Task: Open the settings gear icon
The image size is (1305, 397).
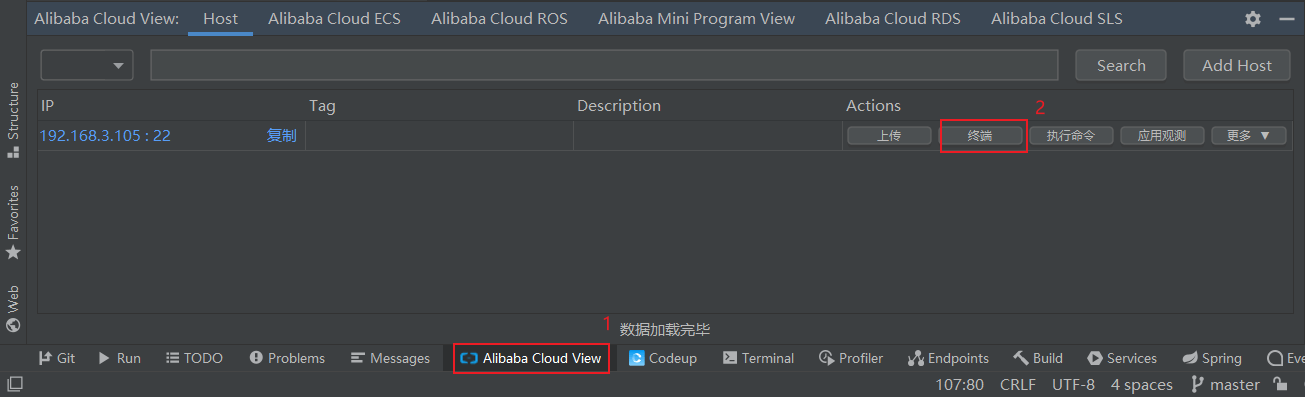Action: pos(1253,19)
